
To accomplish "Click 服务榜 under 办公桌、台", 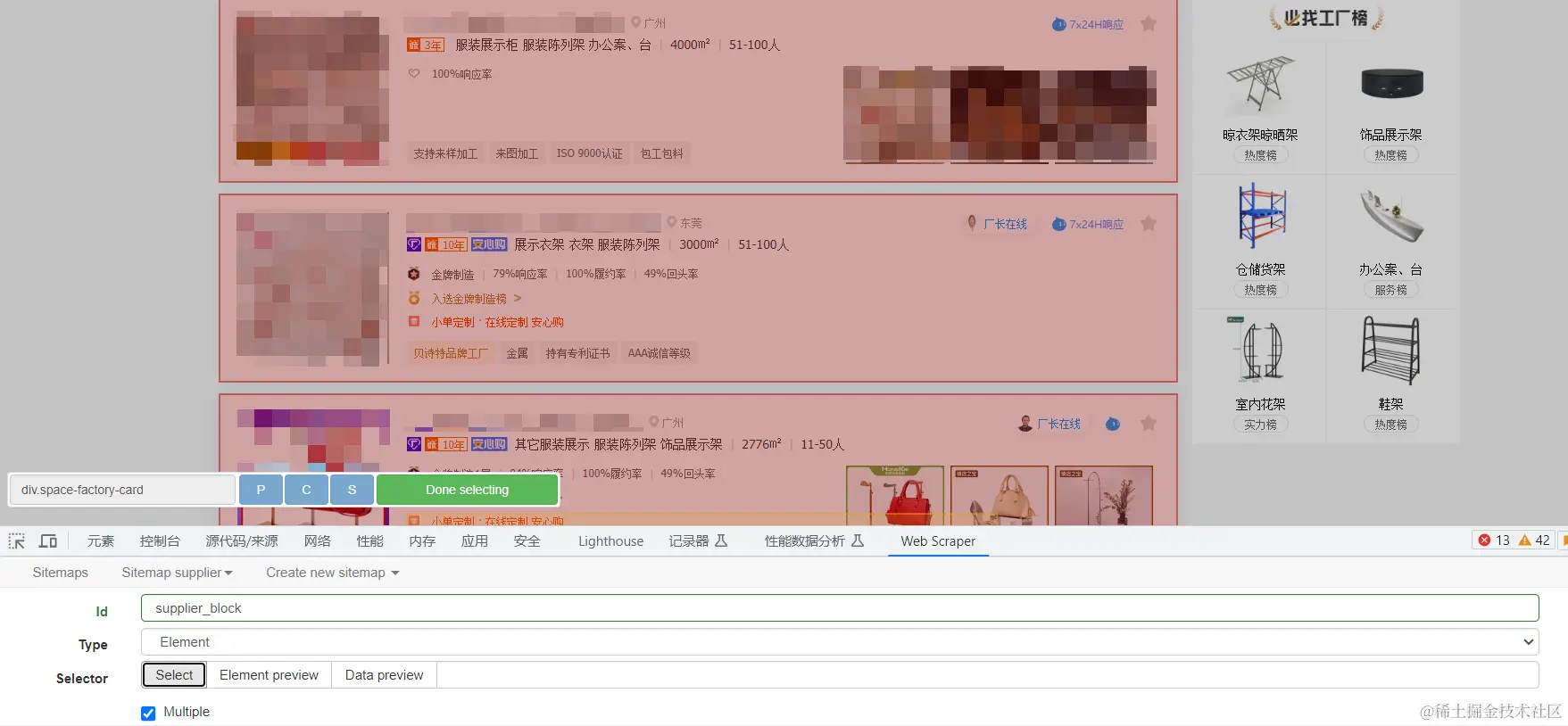I will (x=1390, y=290).
